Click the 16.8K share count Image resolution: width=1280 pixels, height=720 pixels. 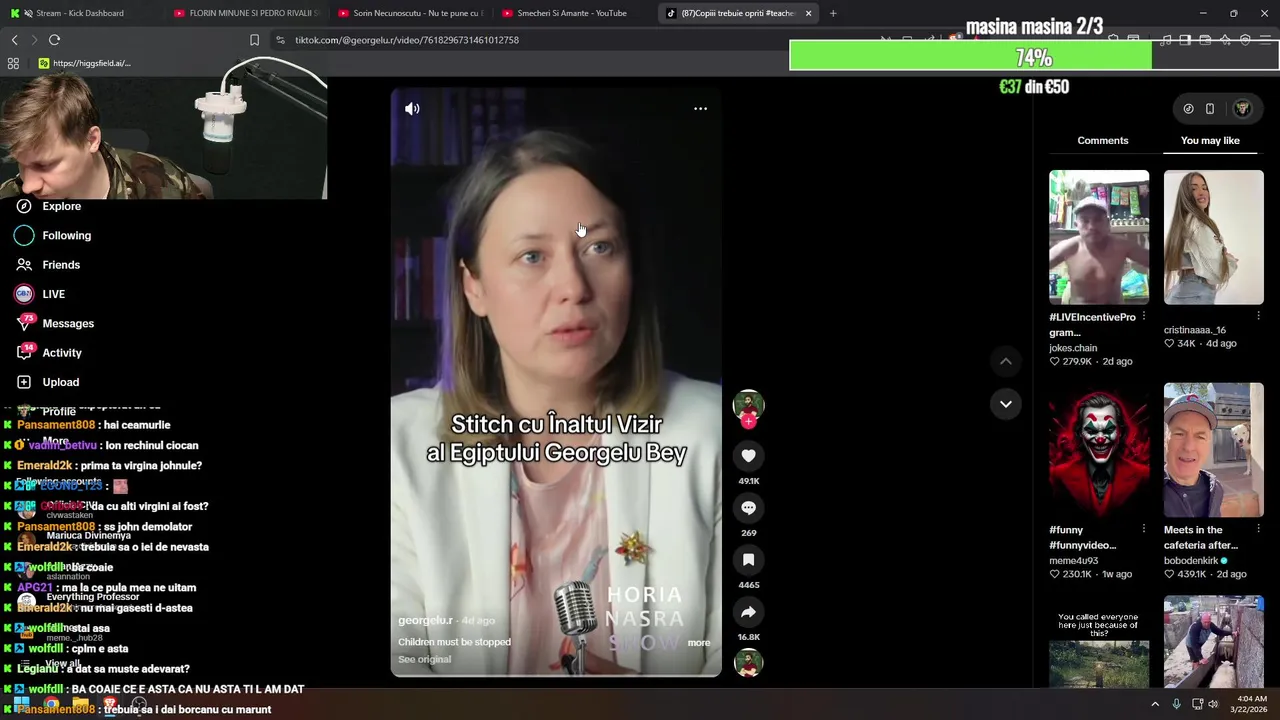click(748, 637)
